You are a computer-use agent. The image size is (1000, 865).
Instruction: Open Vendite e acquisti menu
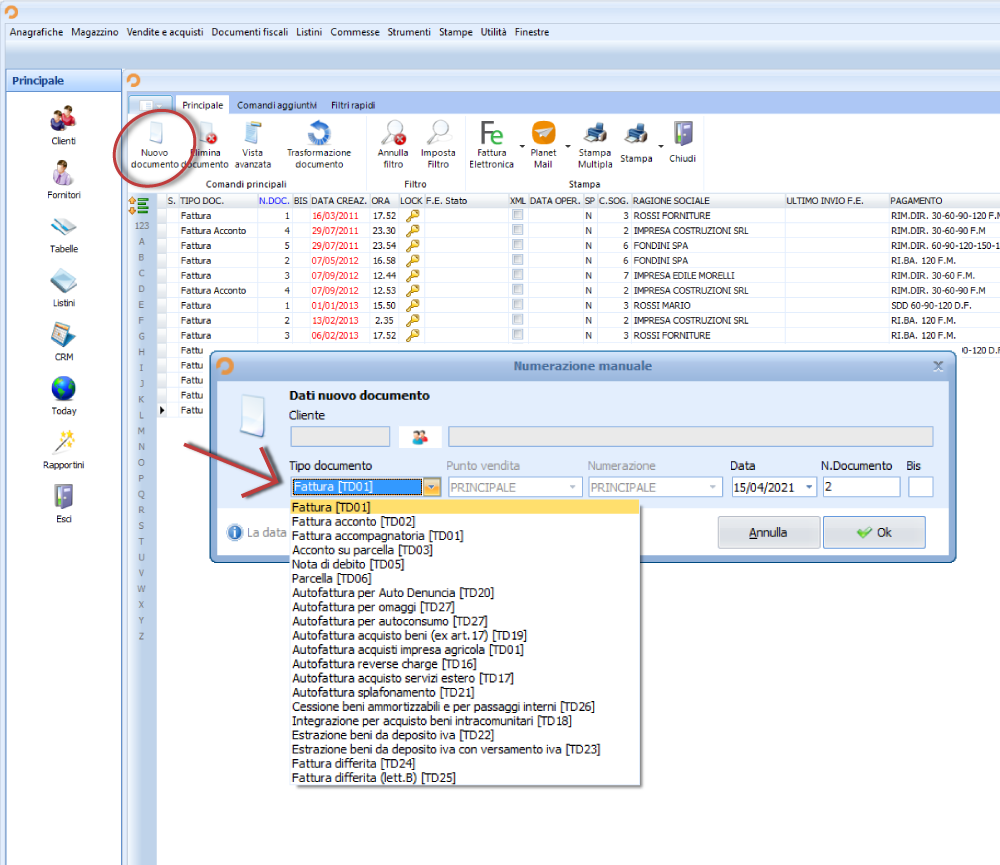pyautogui.click(x=165, y=32)
